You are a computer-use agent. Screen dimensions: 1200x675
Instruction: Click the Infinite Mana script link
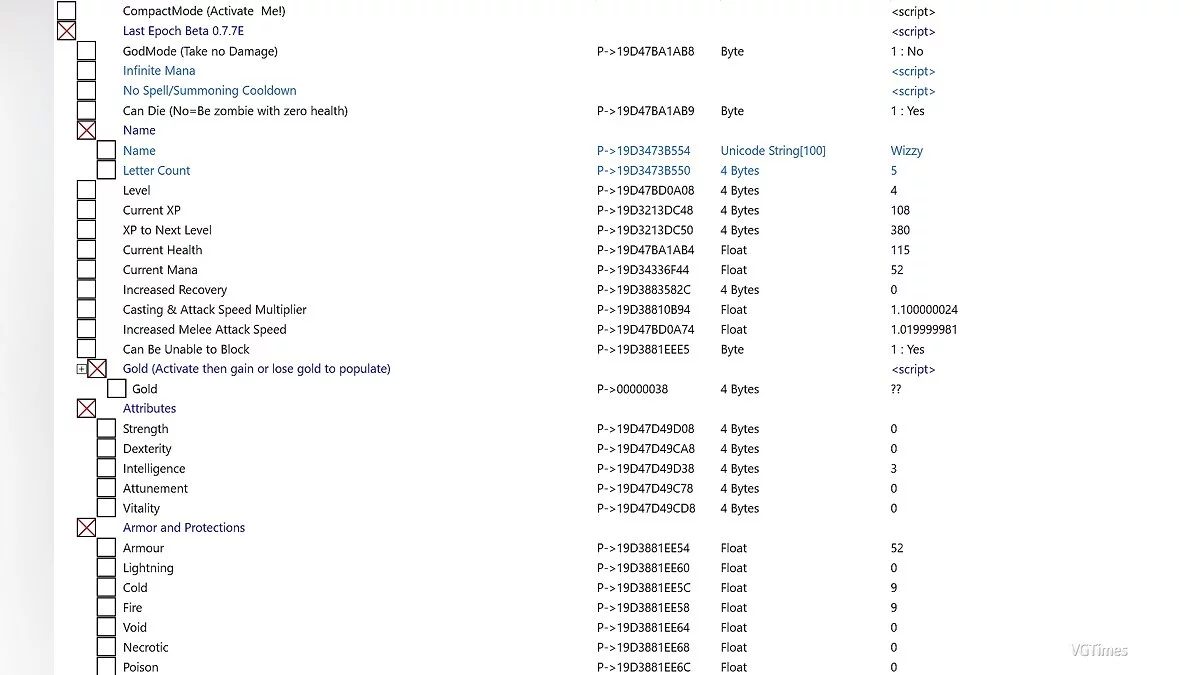click(913, 71)
